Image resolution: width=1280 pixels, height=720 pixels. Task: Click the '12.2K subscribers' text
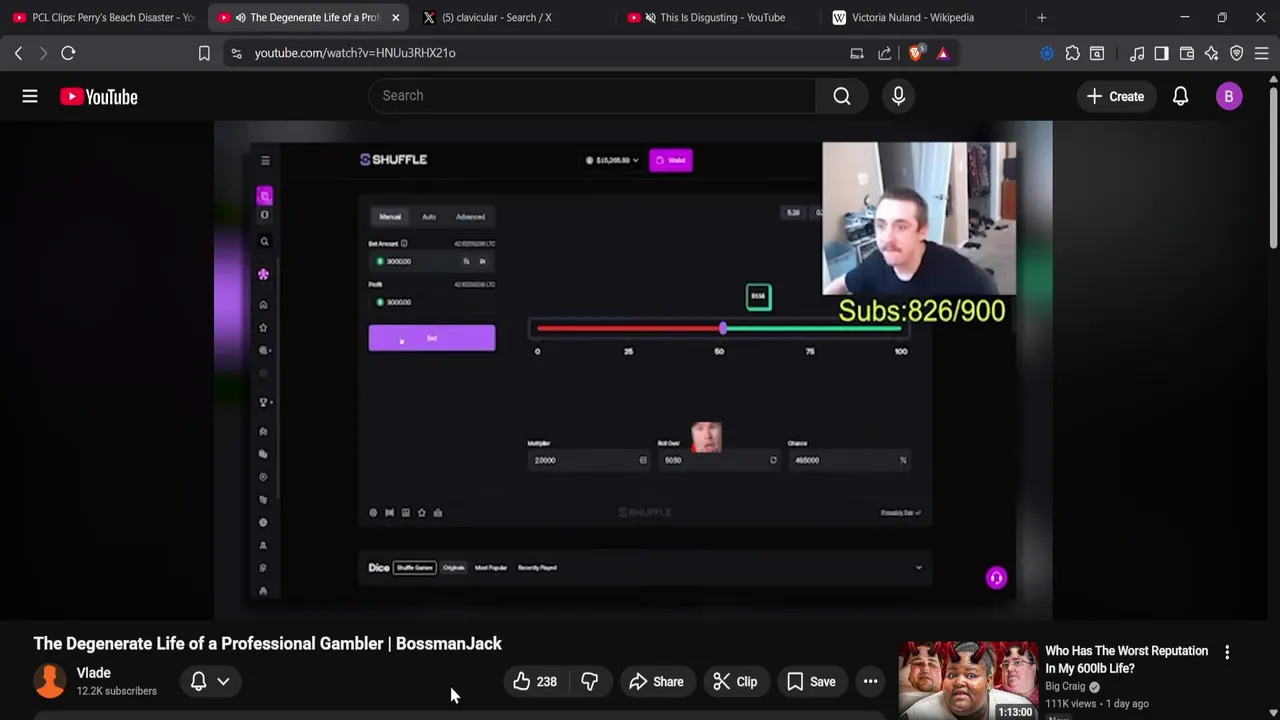[117, 691]
